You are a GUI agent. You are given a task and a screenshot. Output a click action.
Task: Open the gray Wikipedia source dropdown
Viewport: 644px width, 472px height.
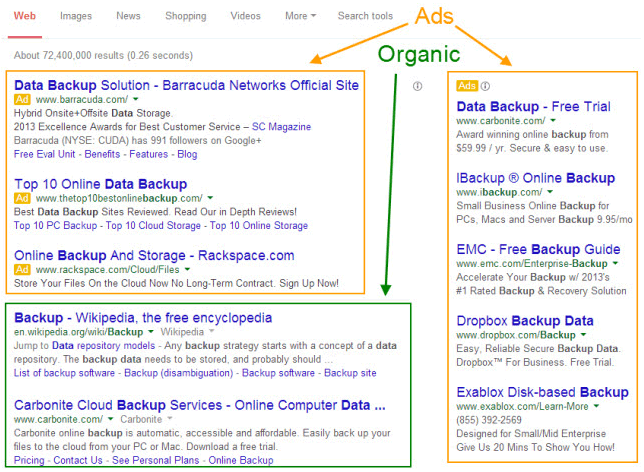[187, 332]
